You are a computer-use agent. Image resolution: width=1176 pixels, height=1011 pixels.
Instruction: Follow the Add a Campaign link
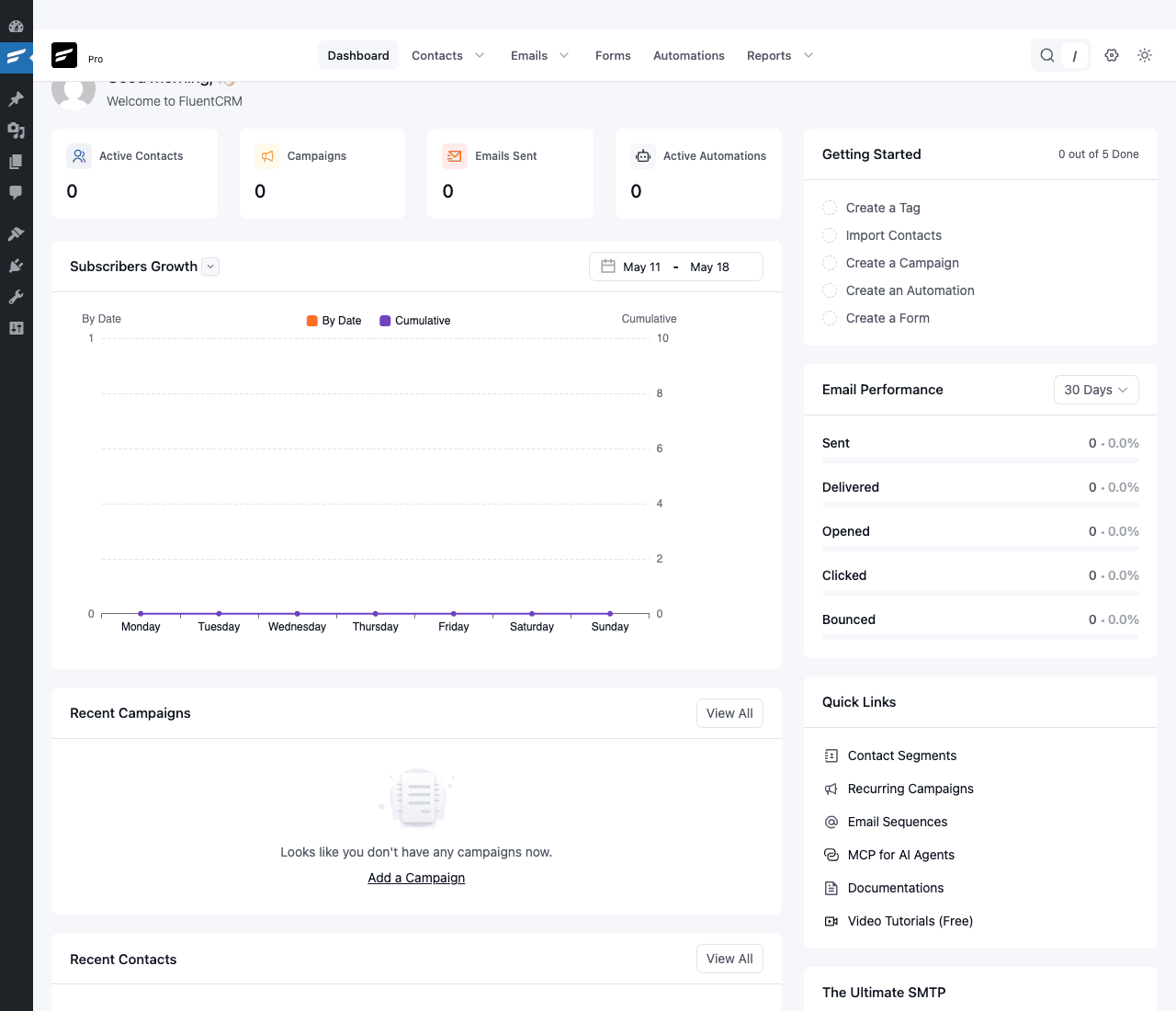tap(416, 878)
